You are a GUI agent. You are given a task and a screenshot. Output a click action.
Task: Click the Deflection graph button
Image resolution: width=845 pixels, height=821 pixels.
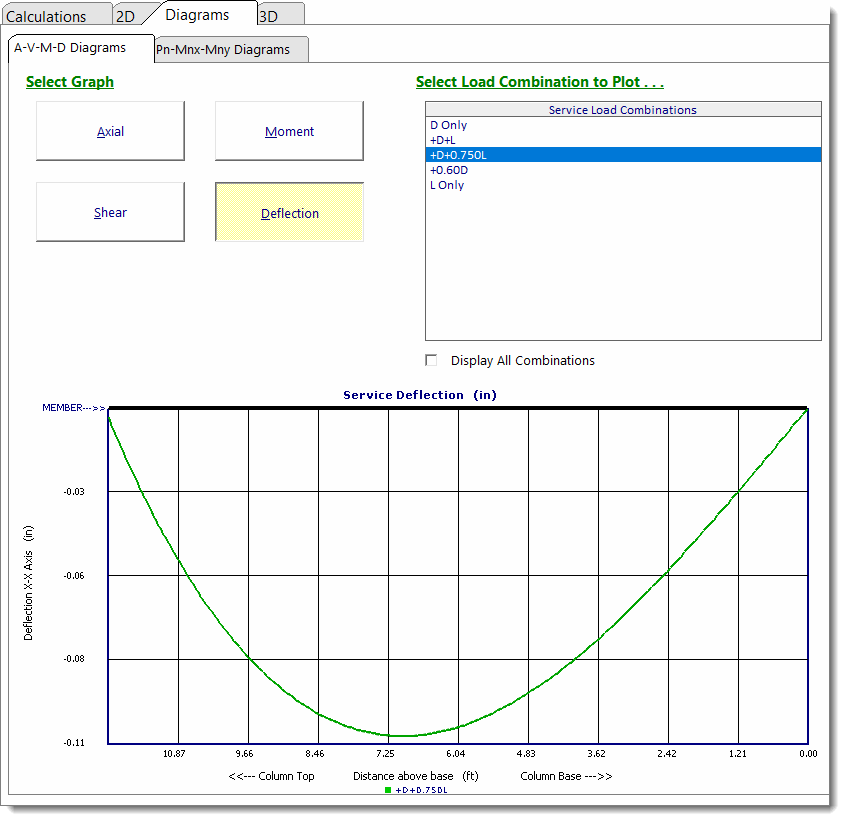point(289,212)
